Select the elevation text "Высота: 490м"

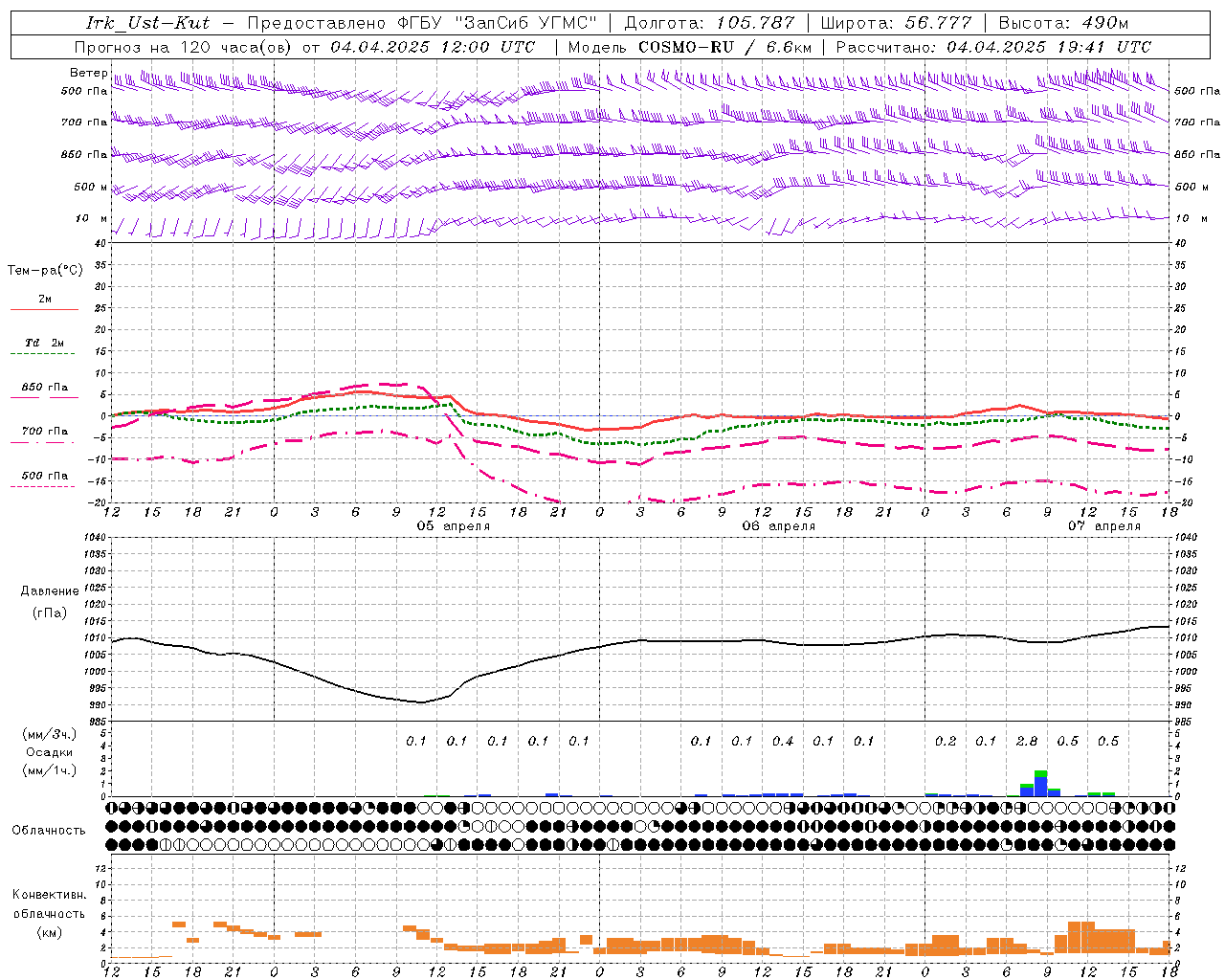click(1063, 23)
